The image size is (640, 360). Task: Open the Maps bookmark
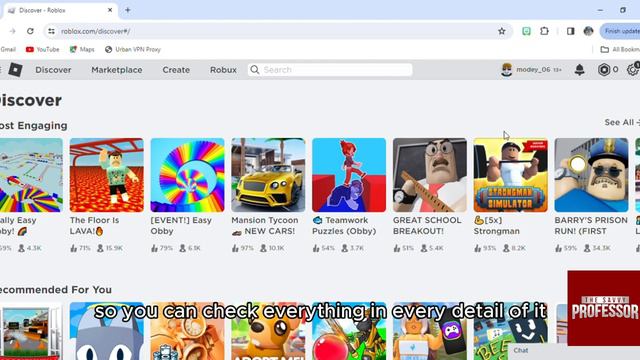tap(82, 49)
